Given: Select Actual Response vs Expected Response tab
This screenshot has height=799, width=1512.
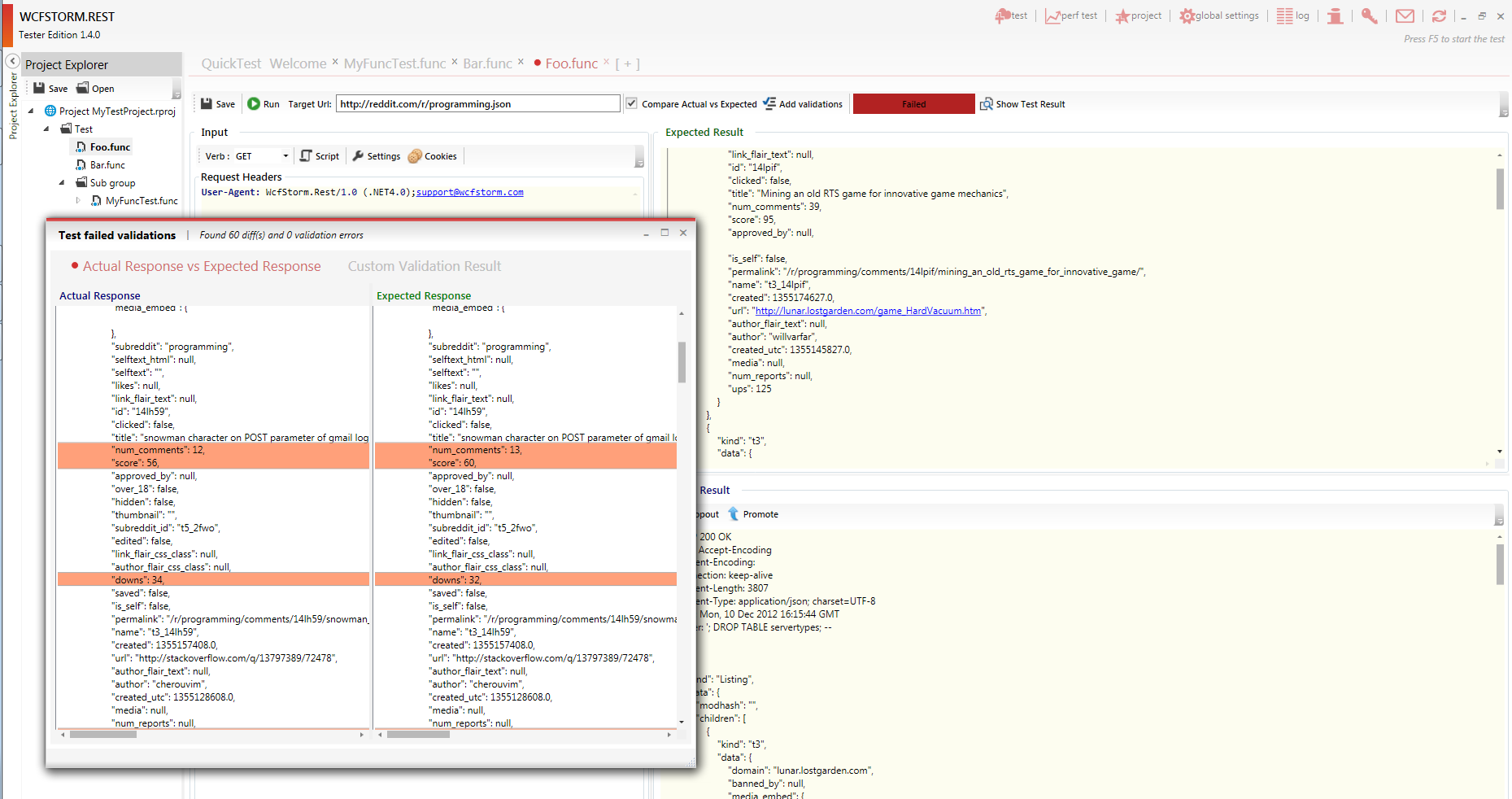Looking at the screenshot, I should [x=202, y=266].
